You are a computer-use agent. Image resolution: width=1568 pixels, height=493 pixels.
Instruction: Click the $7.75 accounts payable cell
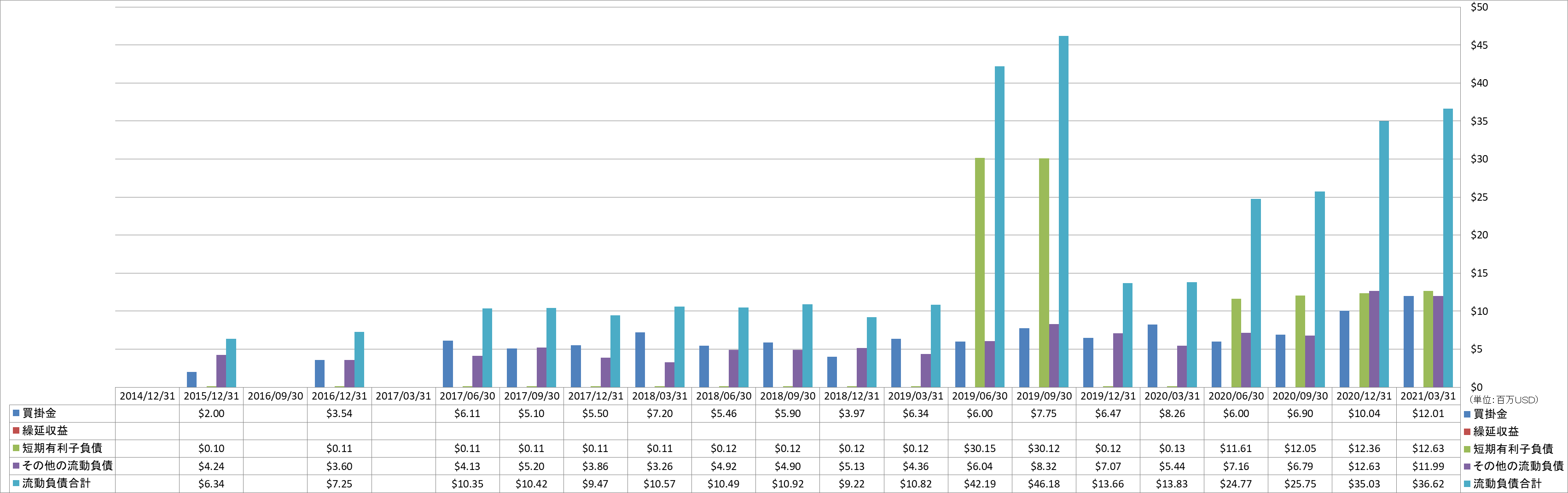pyautogui.click(x=1044, y=414)
